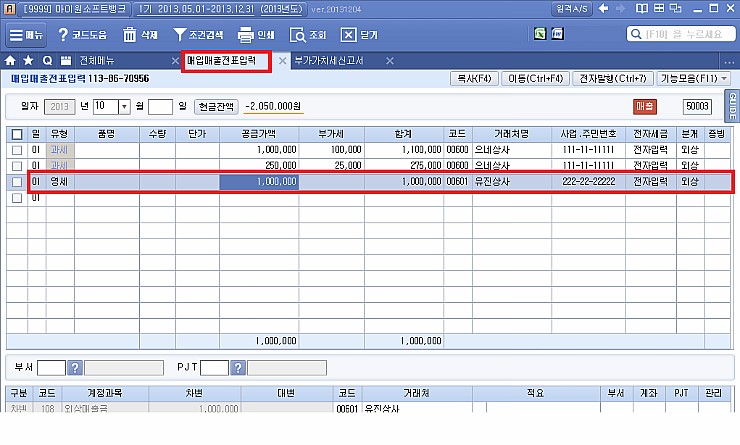Check the empty last row checkbox
Viewport: 740px width, 445px height.
17,198
